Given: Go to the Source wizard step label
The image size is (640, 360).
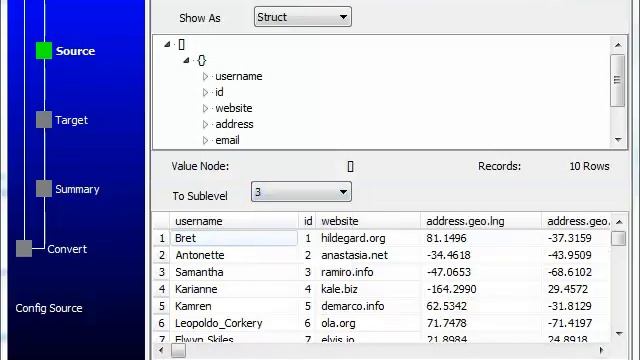Looking at the screenshot, I should [76, 51].
